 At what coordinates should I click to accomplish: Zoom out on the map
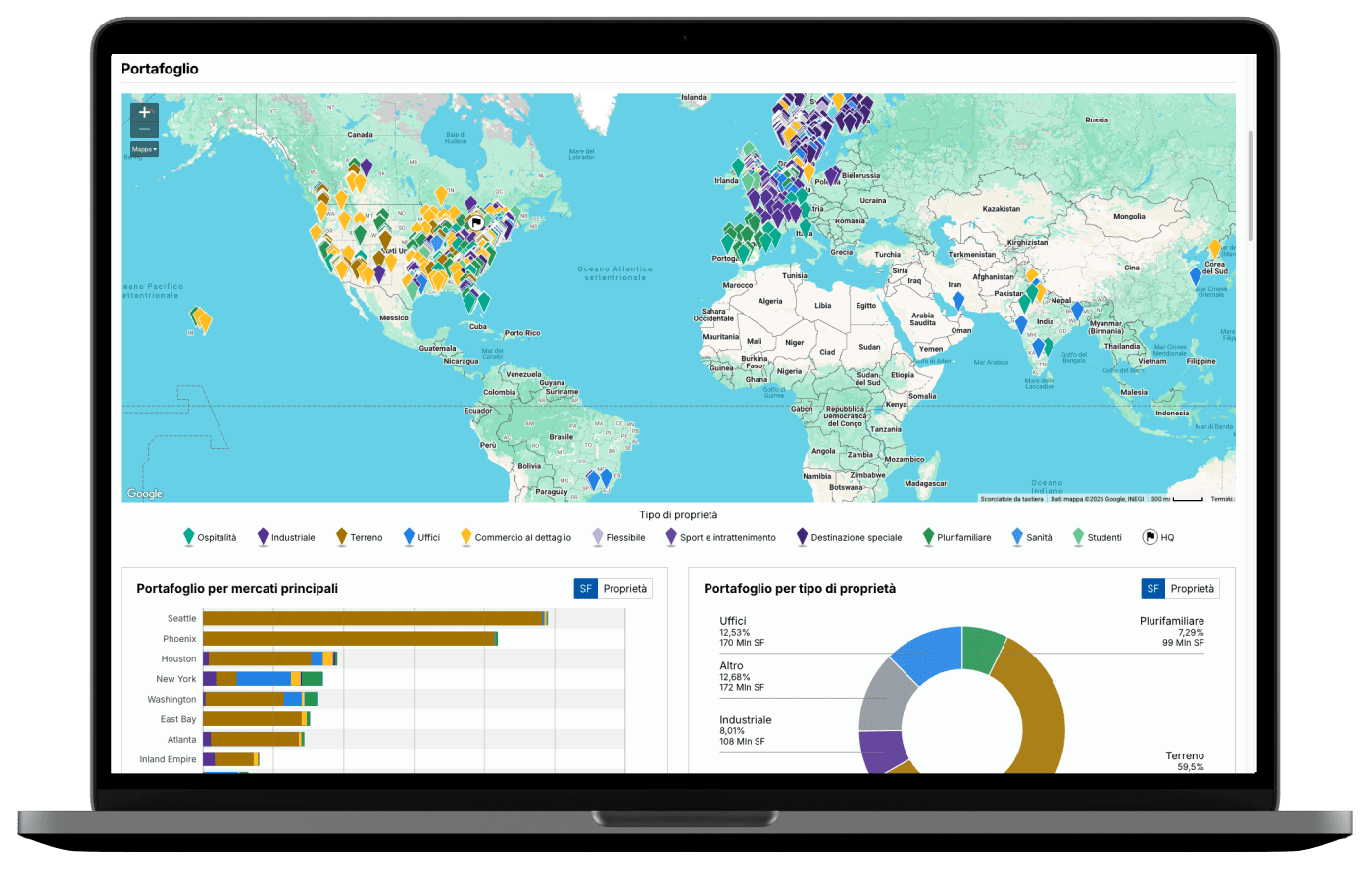tap(144, 129)
